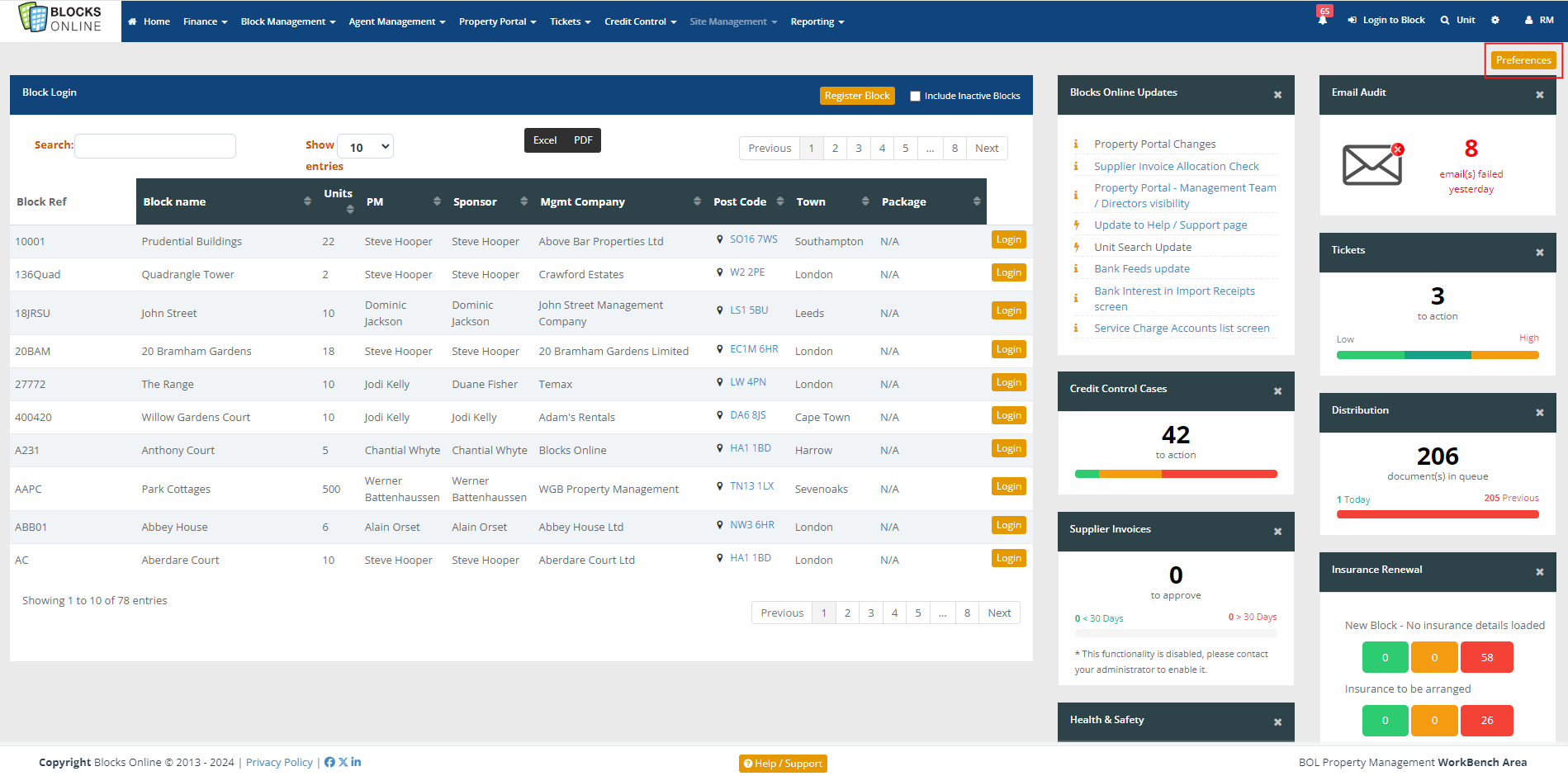1568x776 pixels.
Task: Go to page 8 in bottom pagination
Action: pos(967,613)
